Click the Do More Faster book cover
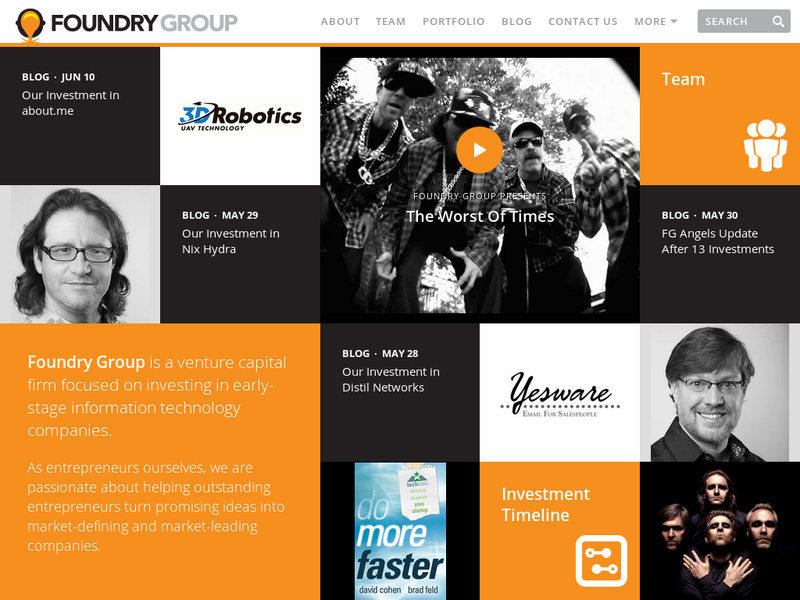 pos(400,531)
